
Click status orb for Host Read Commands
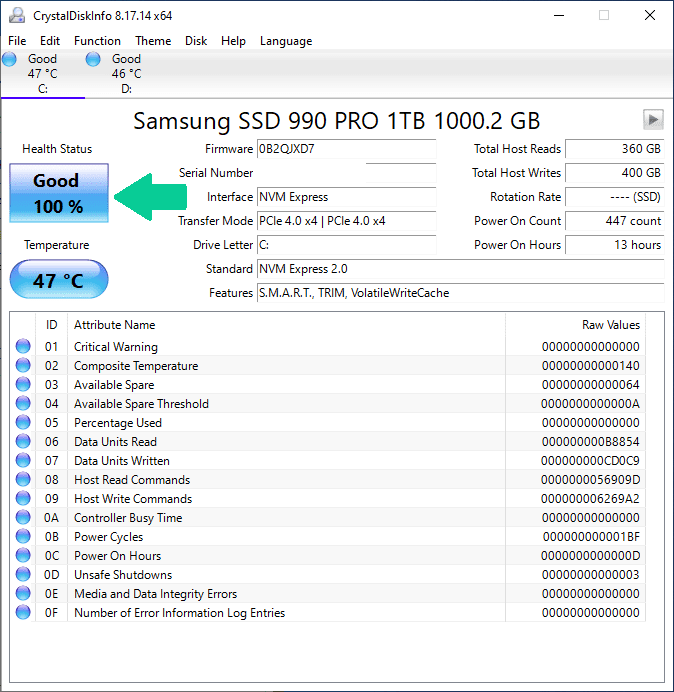(x=23, y=479)
